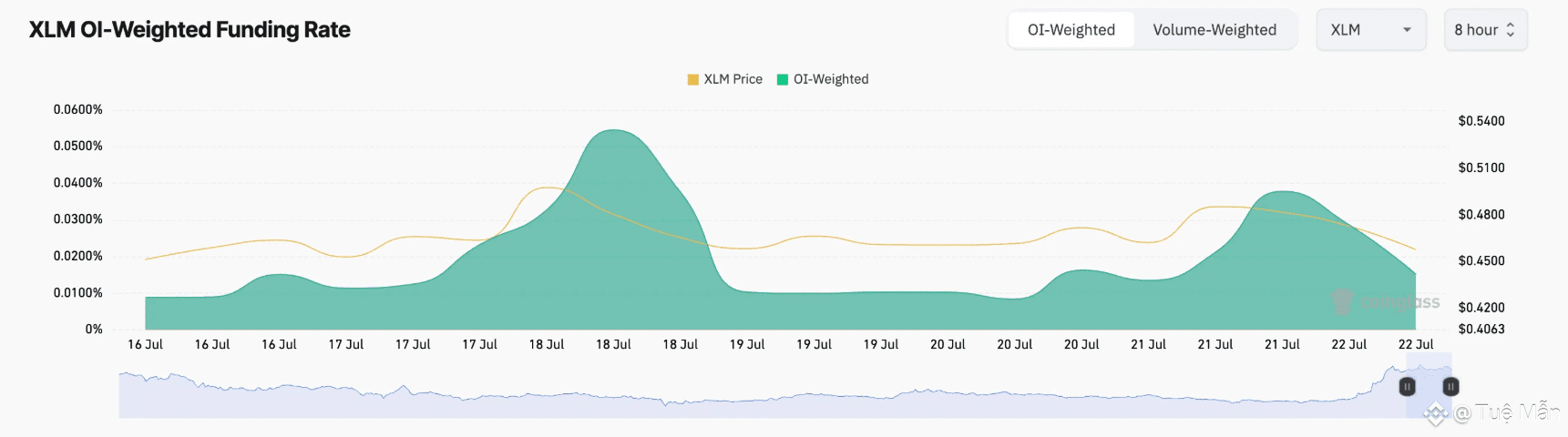The image size is (1568, 437).
Task: Open the XLM coin dropdown
Action: 1371,30
